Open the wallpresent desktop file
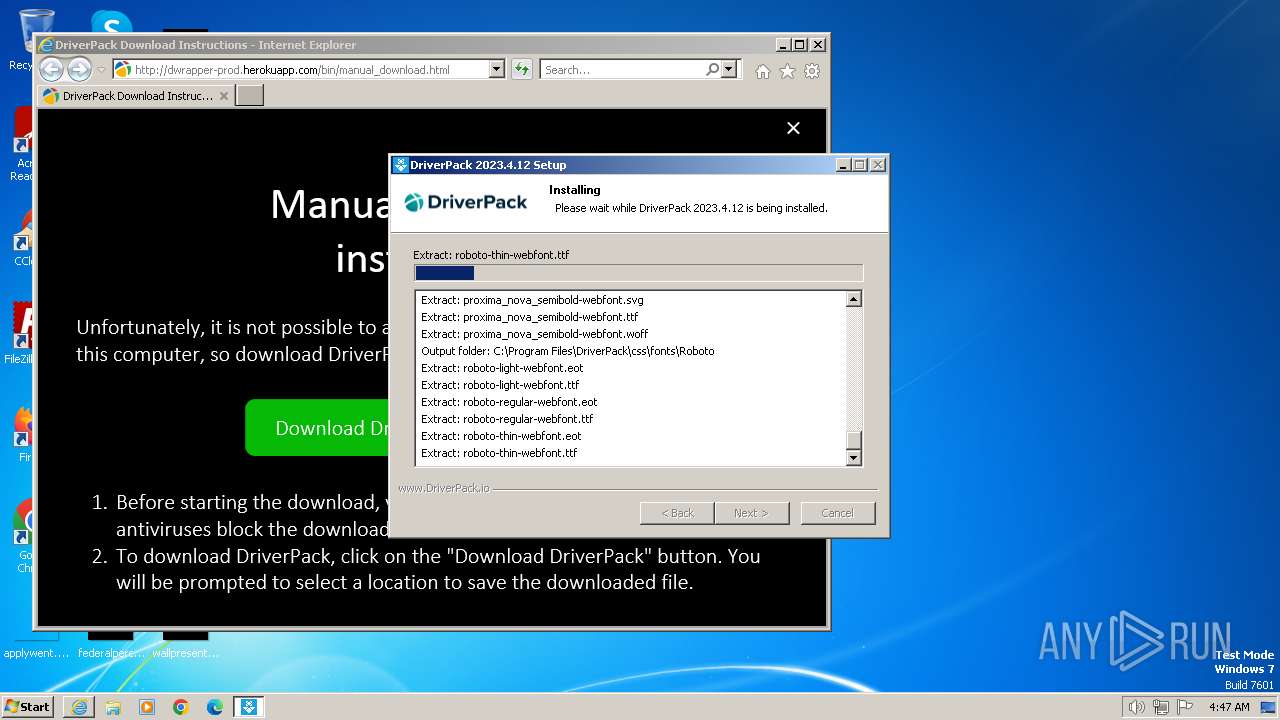This screenshot has height=720, width=1280. [x=185, y=645]
